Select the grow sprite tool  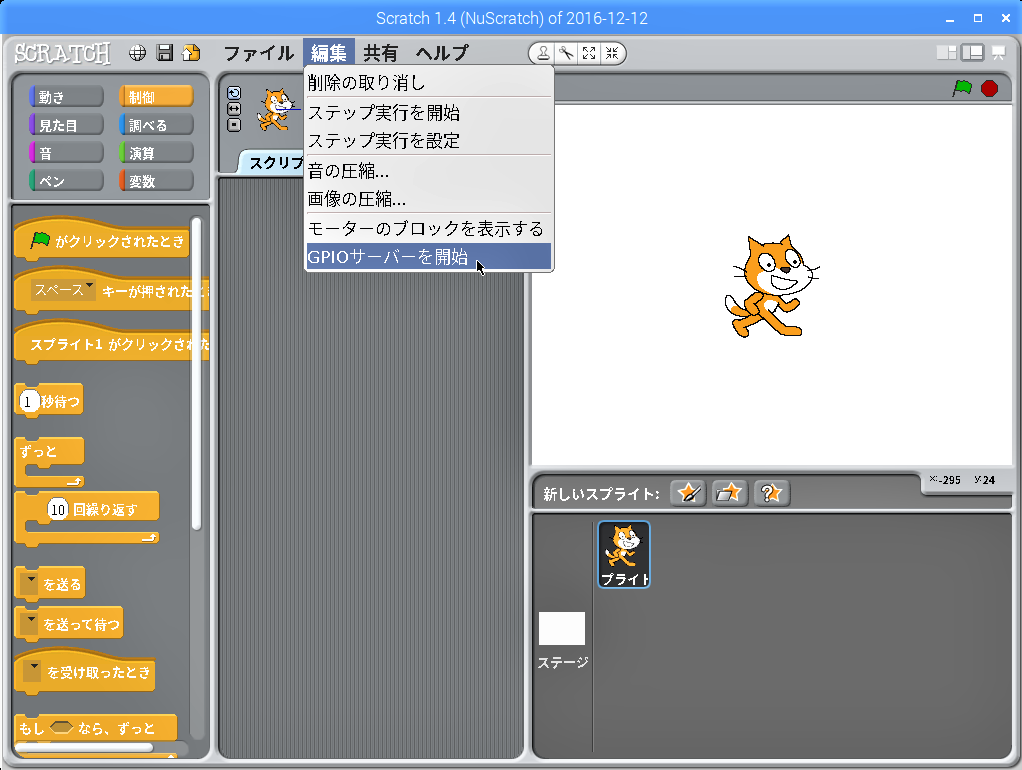point(589,53)
